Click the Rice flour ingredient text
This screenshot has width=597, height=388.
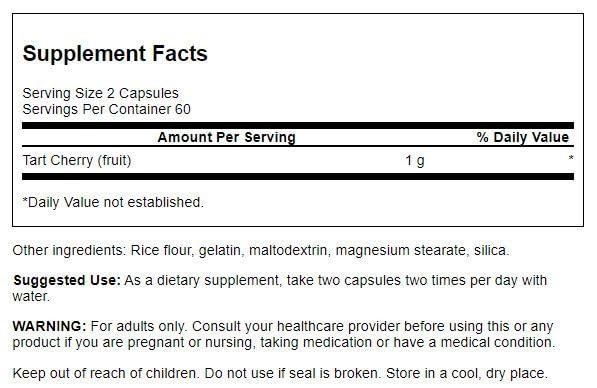pyautogui.click(x=160, y=251)
